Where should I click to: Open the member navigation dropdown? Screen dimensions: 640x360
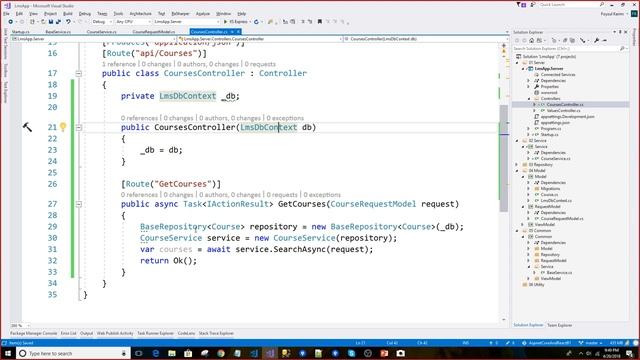[x=426, y=39]
